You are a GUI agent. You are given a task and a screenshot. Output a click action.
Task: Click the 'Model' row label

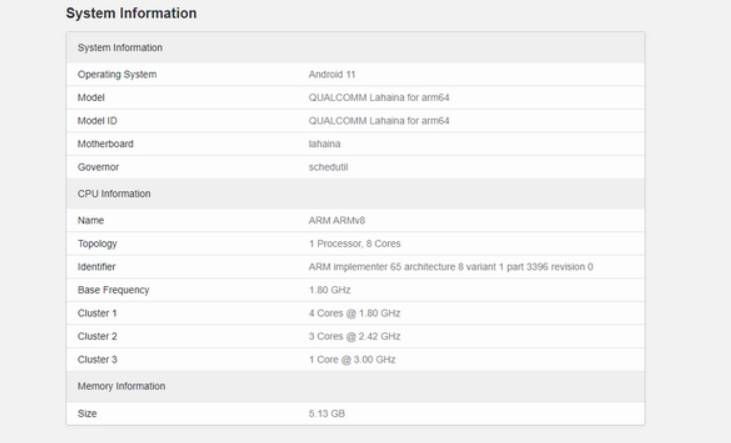(91, 97)
